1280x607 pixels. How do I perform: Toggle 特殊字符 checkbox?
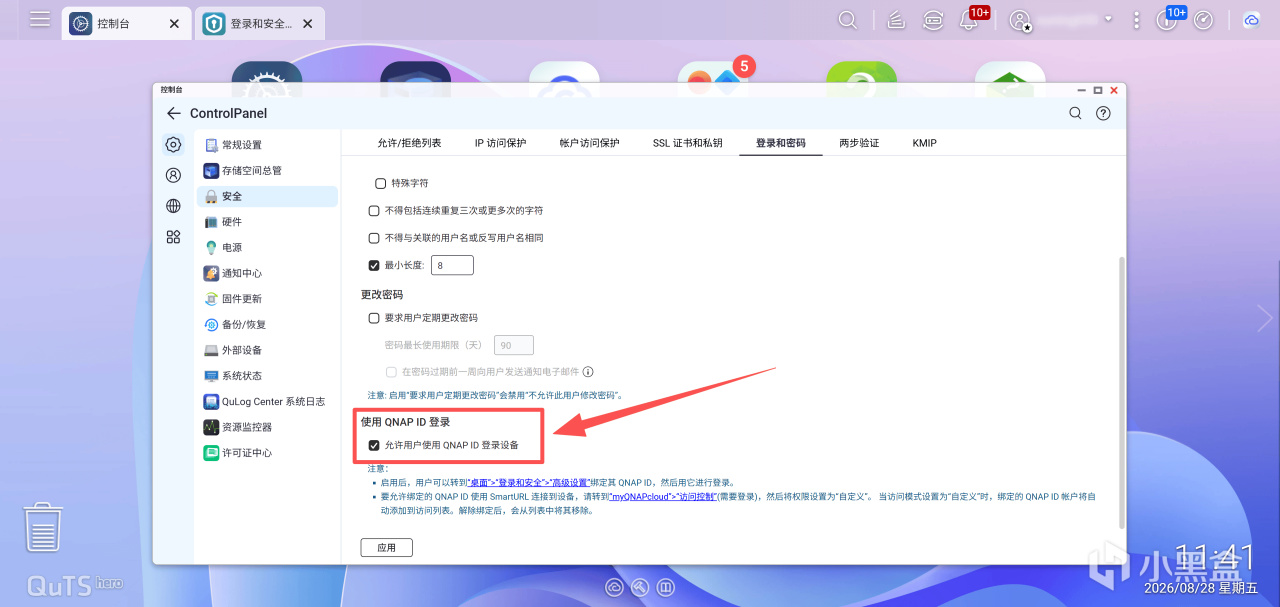pos(380,184)
